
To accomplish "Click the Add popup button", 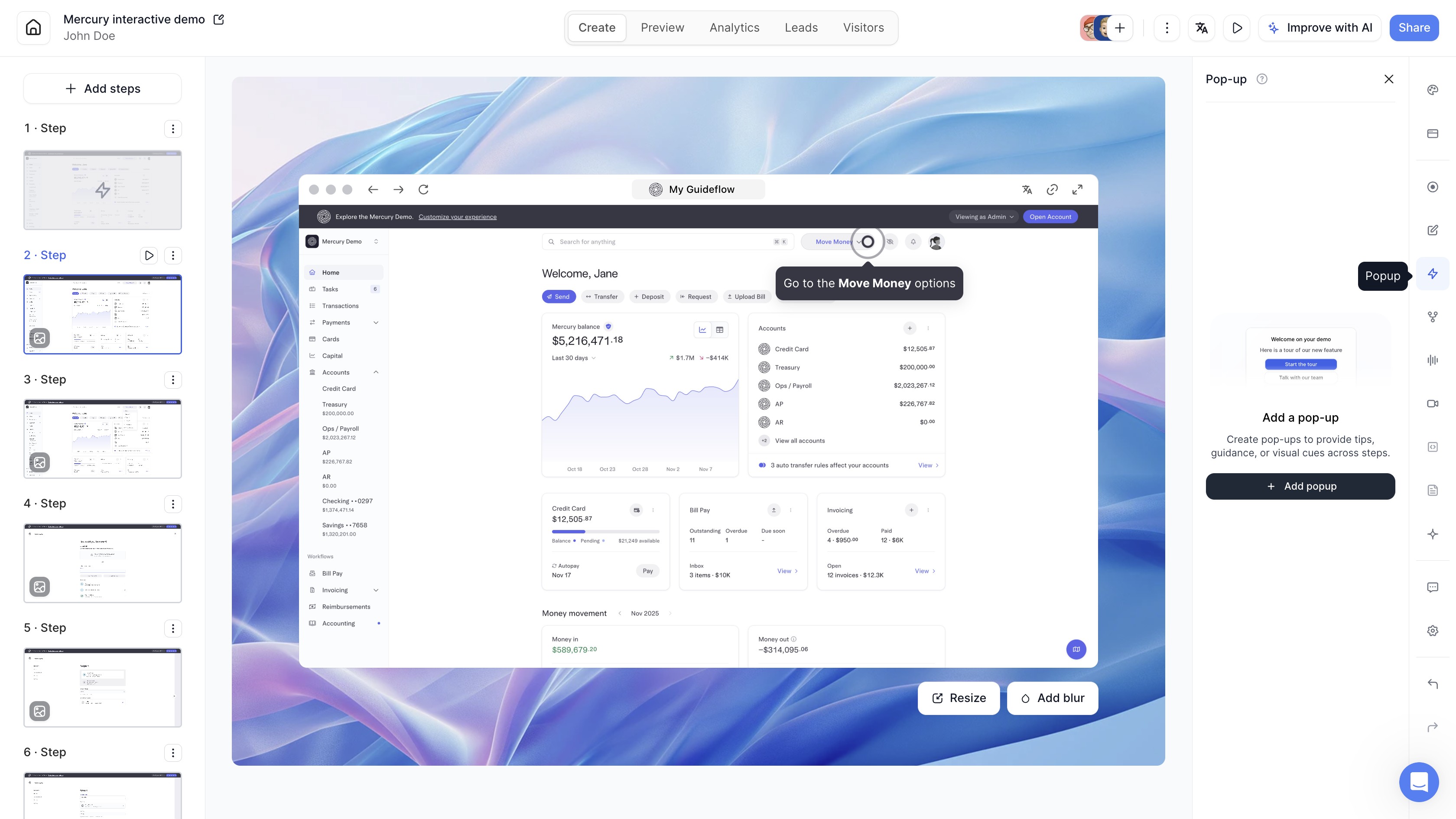I will (1300, 486).
